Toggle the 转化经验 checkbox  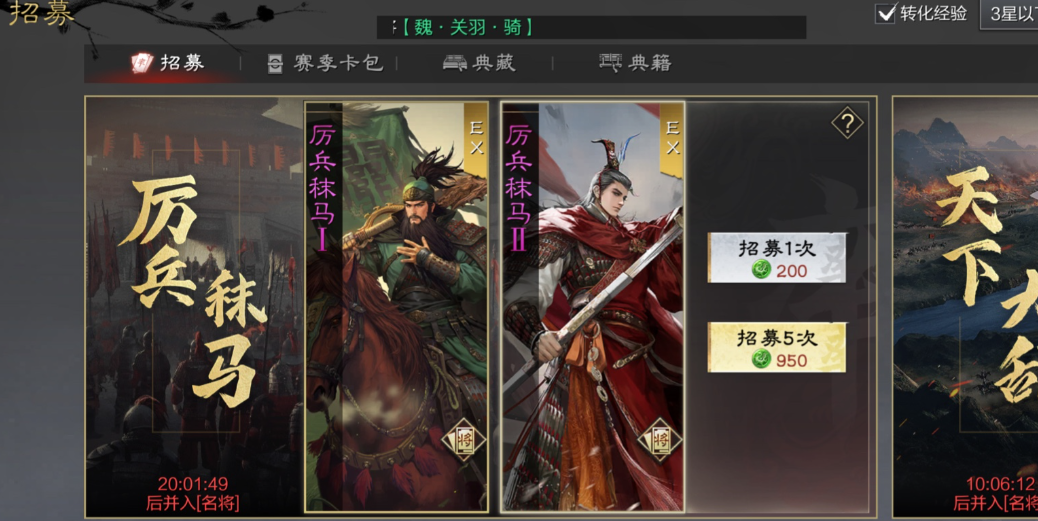[885, 13]
